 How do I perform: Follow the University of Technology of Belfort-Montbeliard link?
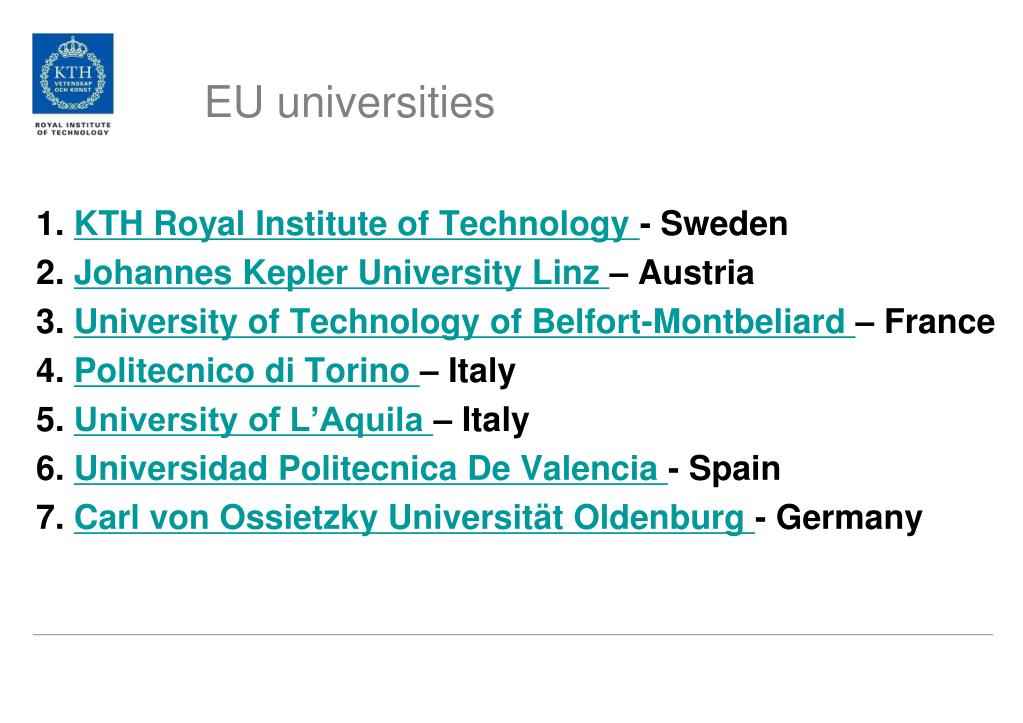464,322
